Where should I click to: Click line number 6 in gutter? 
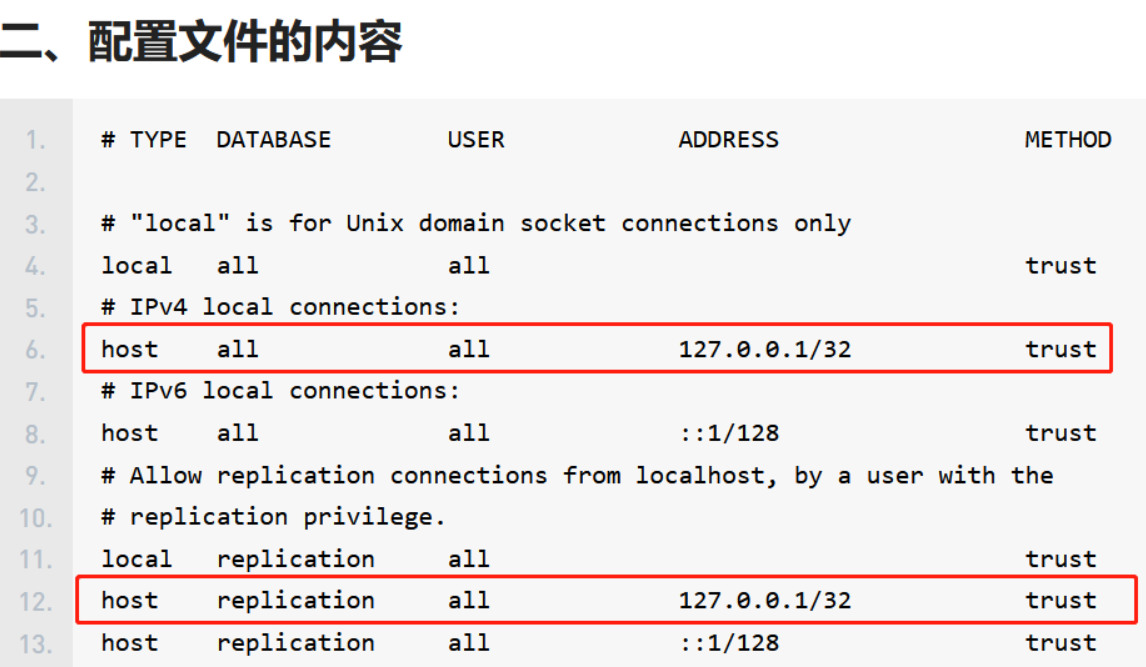(35, 350)
